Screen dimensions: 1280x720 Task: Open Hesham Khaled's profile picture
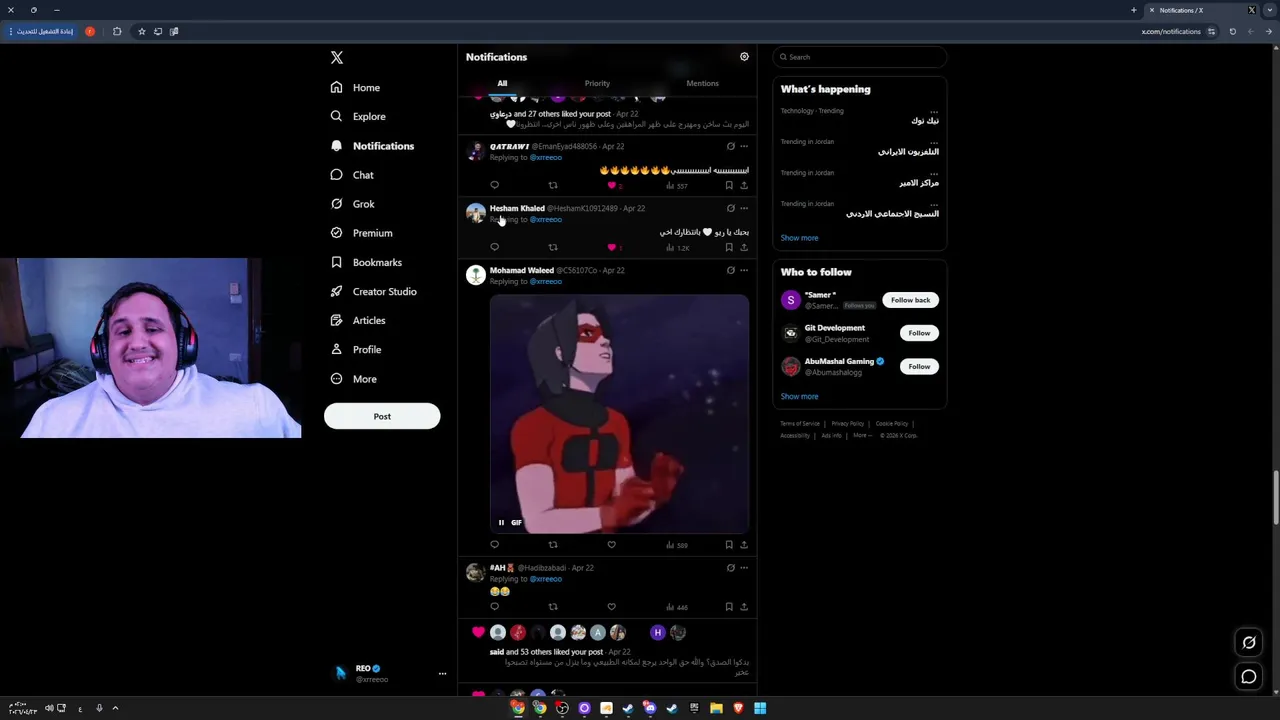pyautogui.click(x=476, y=213)
